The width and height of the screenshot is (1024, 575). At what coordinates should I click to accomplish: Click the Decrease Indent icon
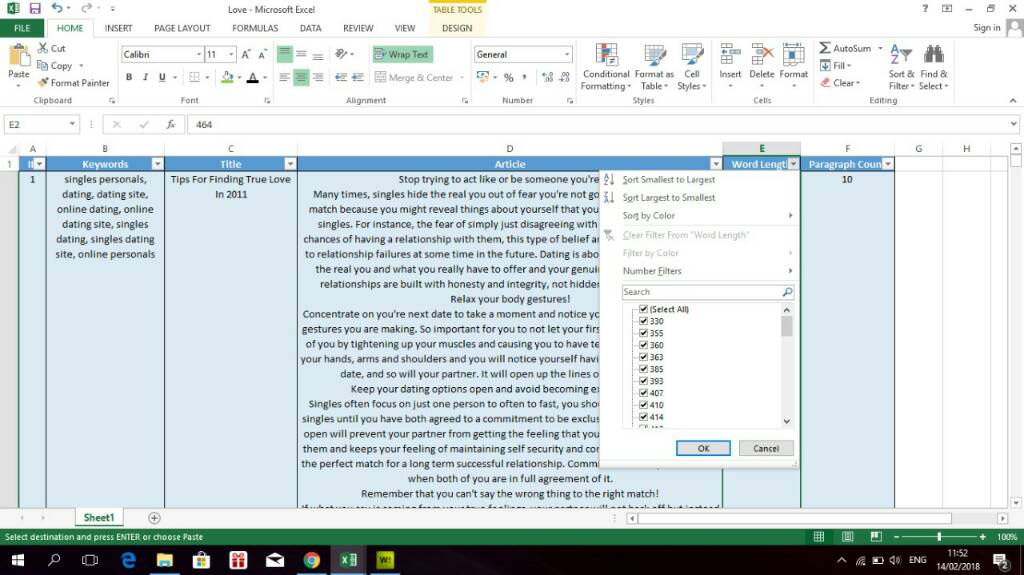(x=341, y=77)
